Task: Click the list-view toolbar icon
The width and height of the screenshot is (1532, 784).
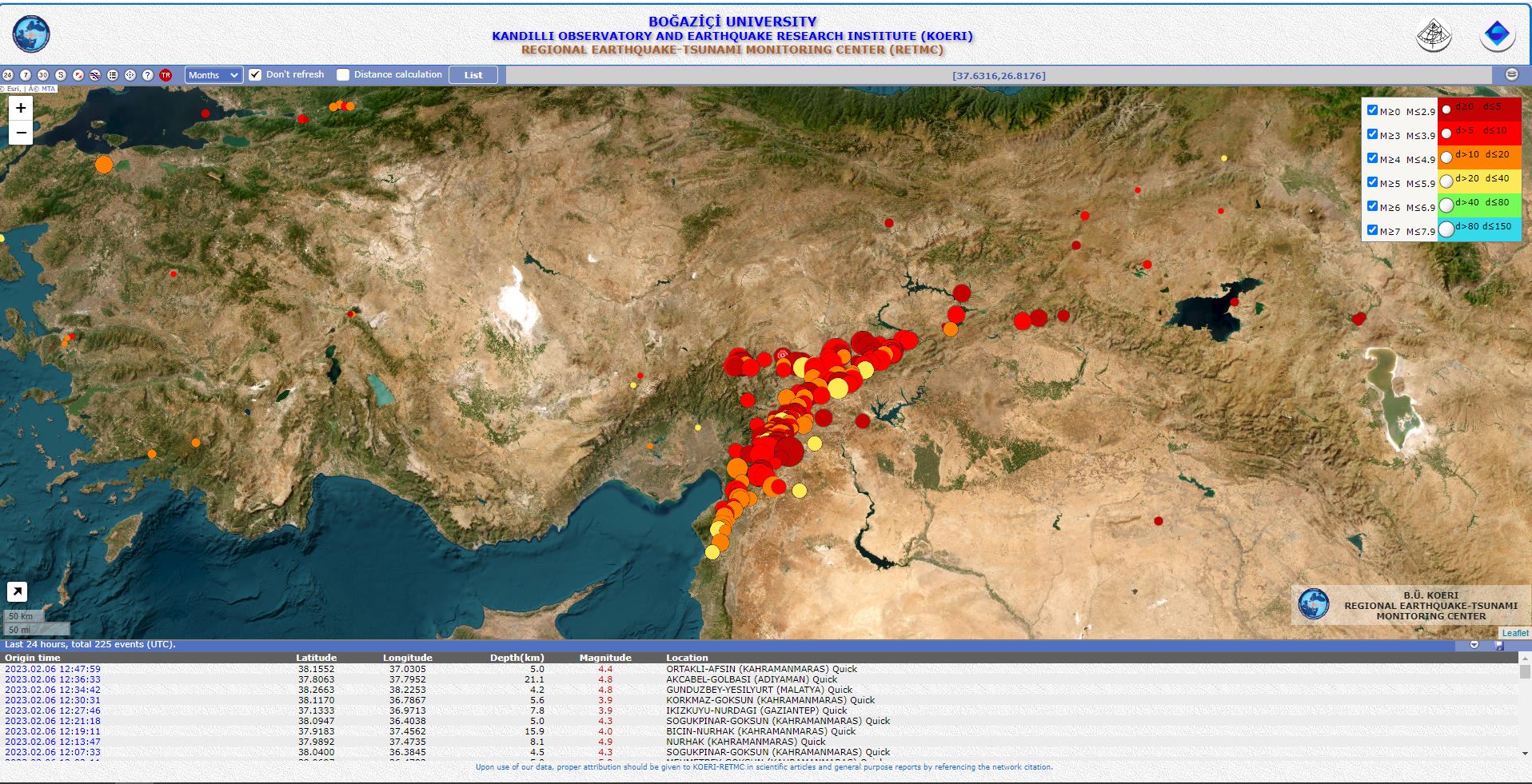Action: click(113, 75)
